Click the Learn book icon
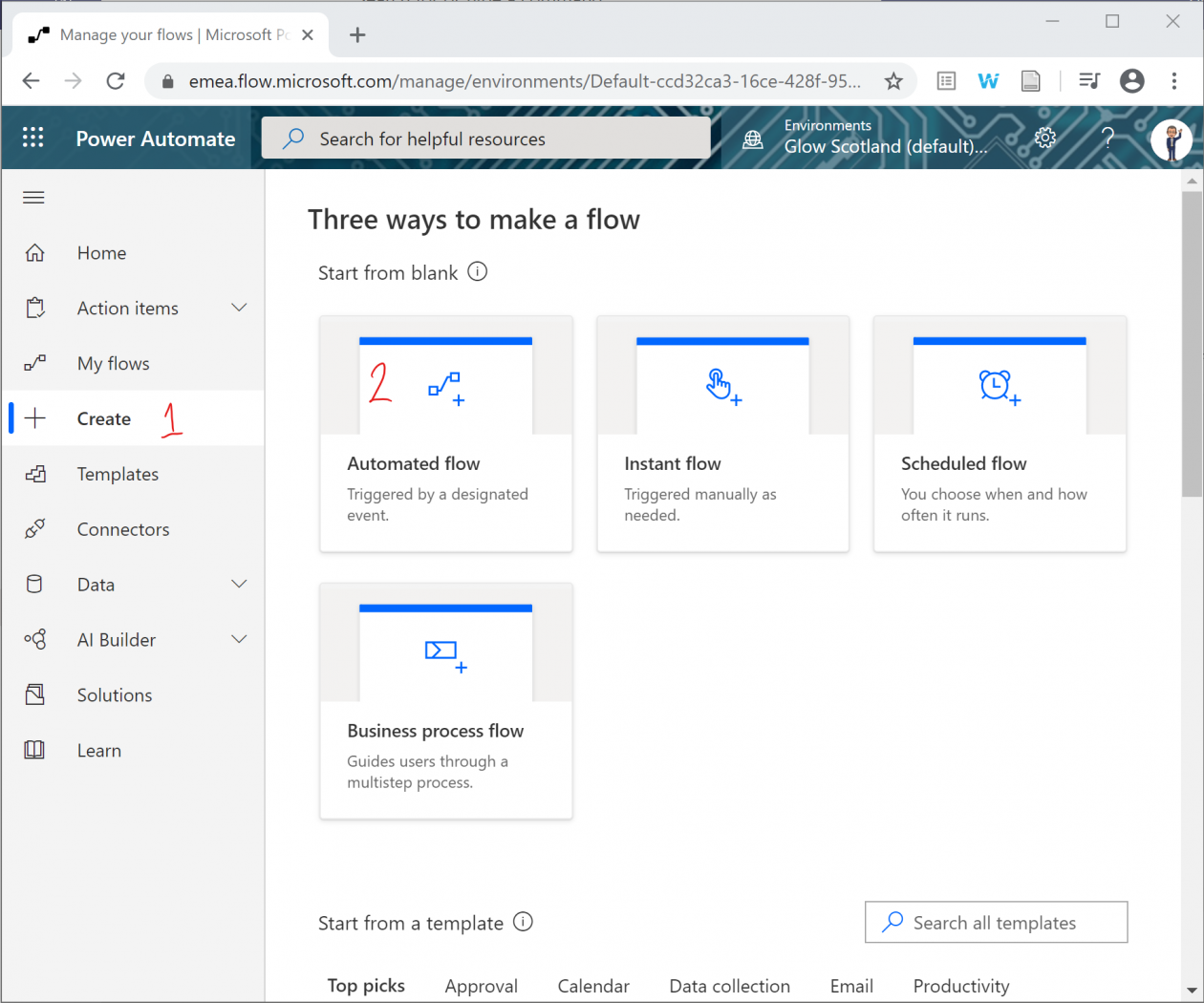This screenshot has height=1003, width=1204. pos(35,751)
